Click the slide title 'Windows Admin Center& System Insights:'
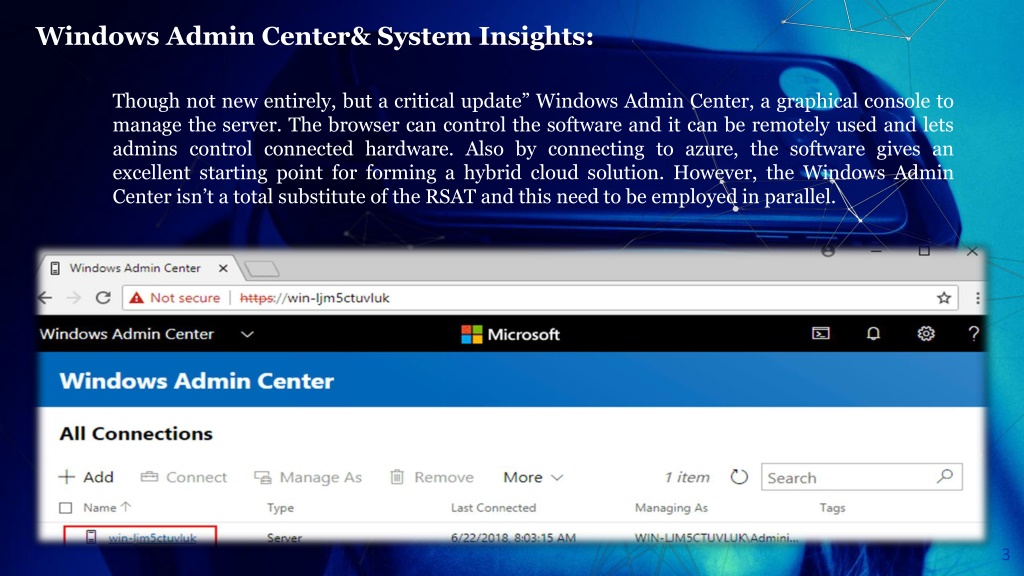Image resolution: width=1024 pixels, height=576 pixels. pyautogui.click(x=314, y=36)
